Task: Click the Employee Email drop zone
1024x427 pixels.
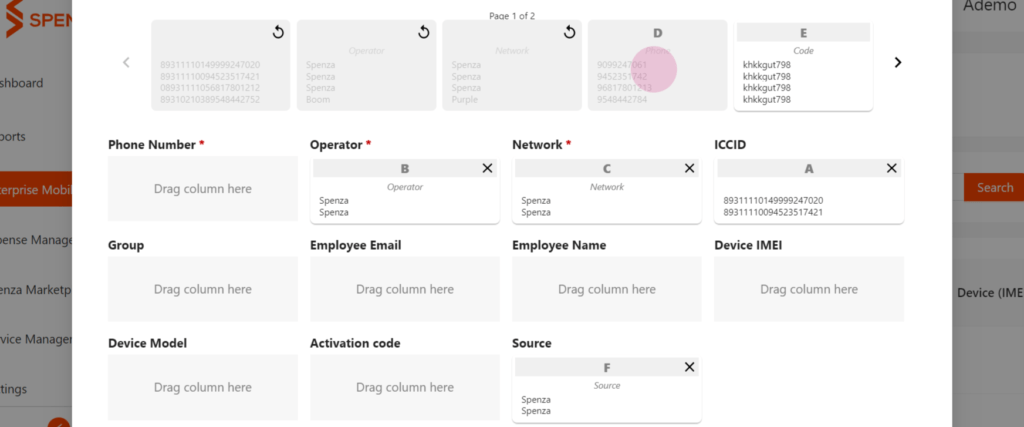Action: tap(405, 289)
